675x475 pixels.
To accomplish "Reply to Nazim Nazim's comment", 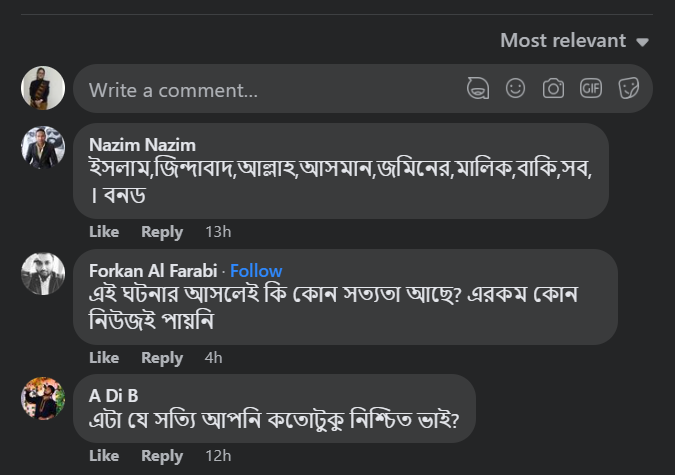I will coord(162,232).
